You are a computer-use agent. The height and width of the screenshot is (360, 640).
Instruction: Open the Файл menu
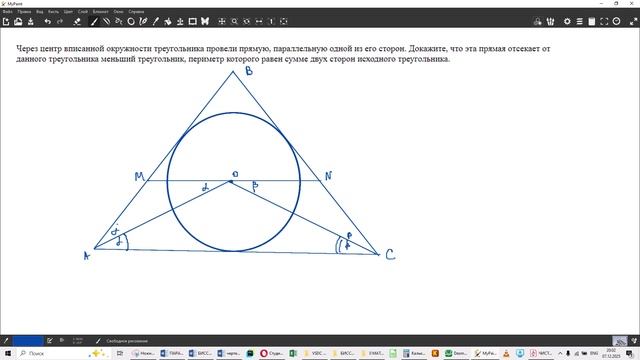click(7, 12)
